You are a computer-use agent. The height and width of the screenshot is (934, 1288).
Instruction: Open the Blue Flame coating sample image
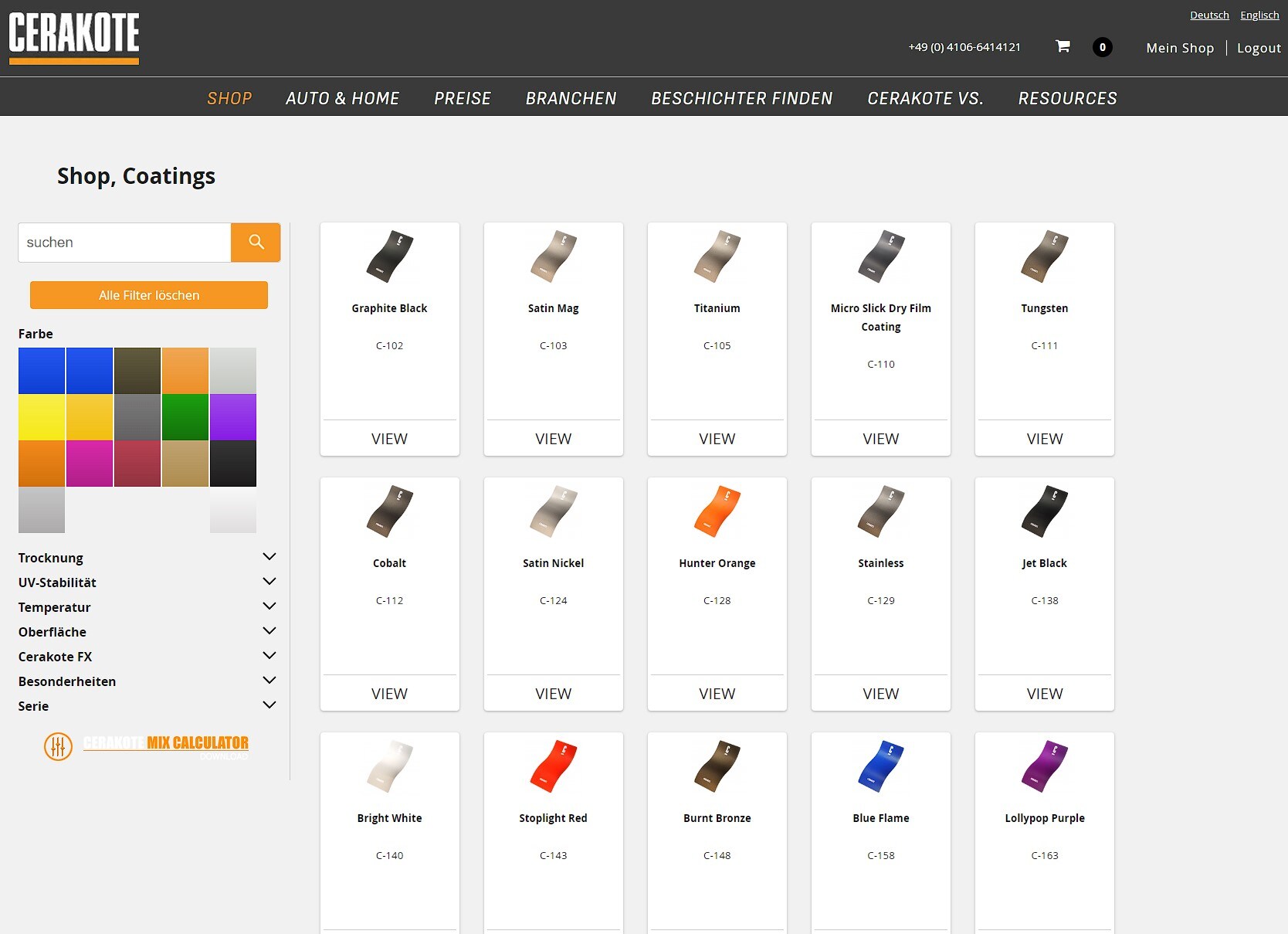point(880,766)
